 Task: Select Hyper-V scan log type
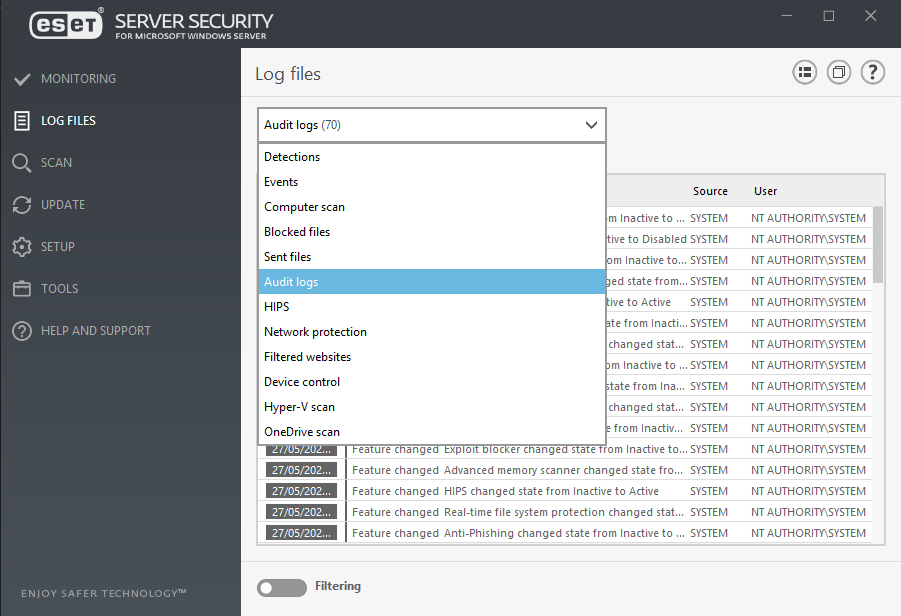point(432,407)
